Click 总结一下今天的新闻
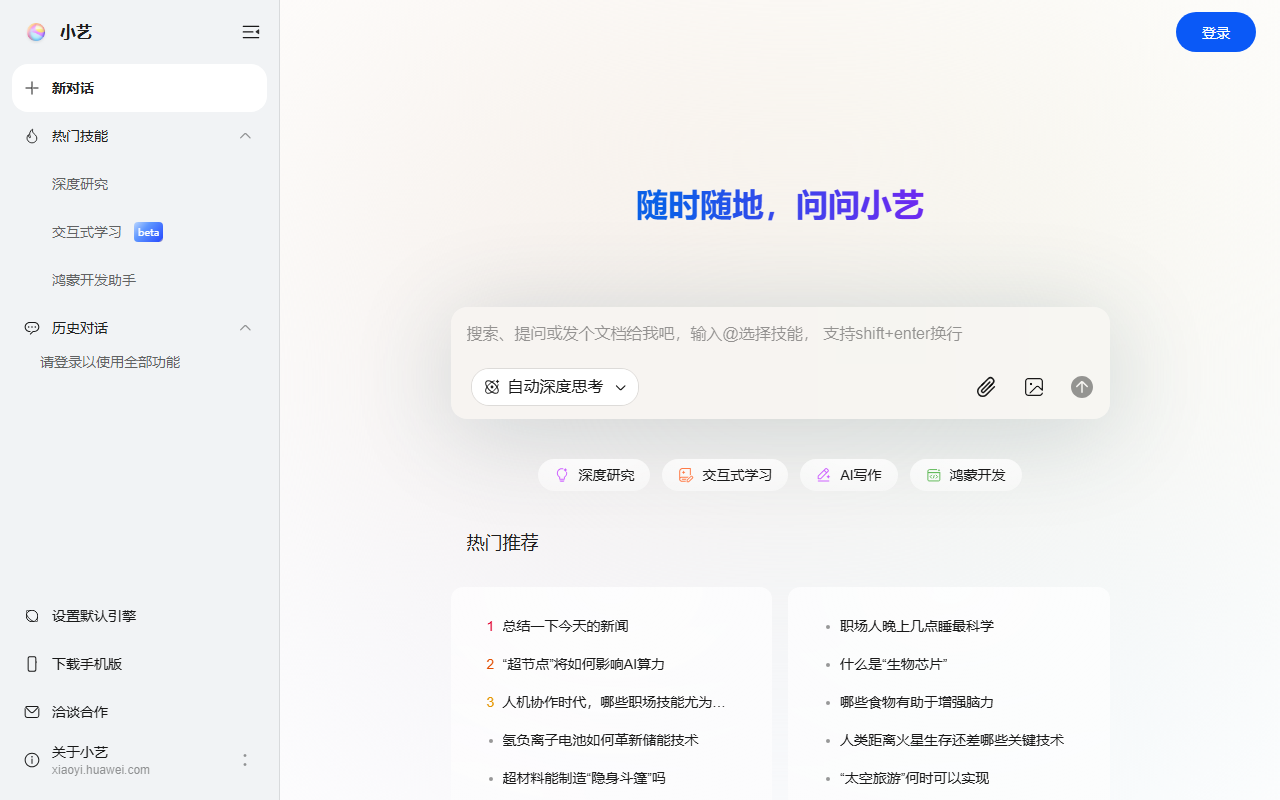Viewport: 1280px width, 800px height. pos(565,626)
